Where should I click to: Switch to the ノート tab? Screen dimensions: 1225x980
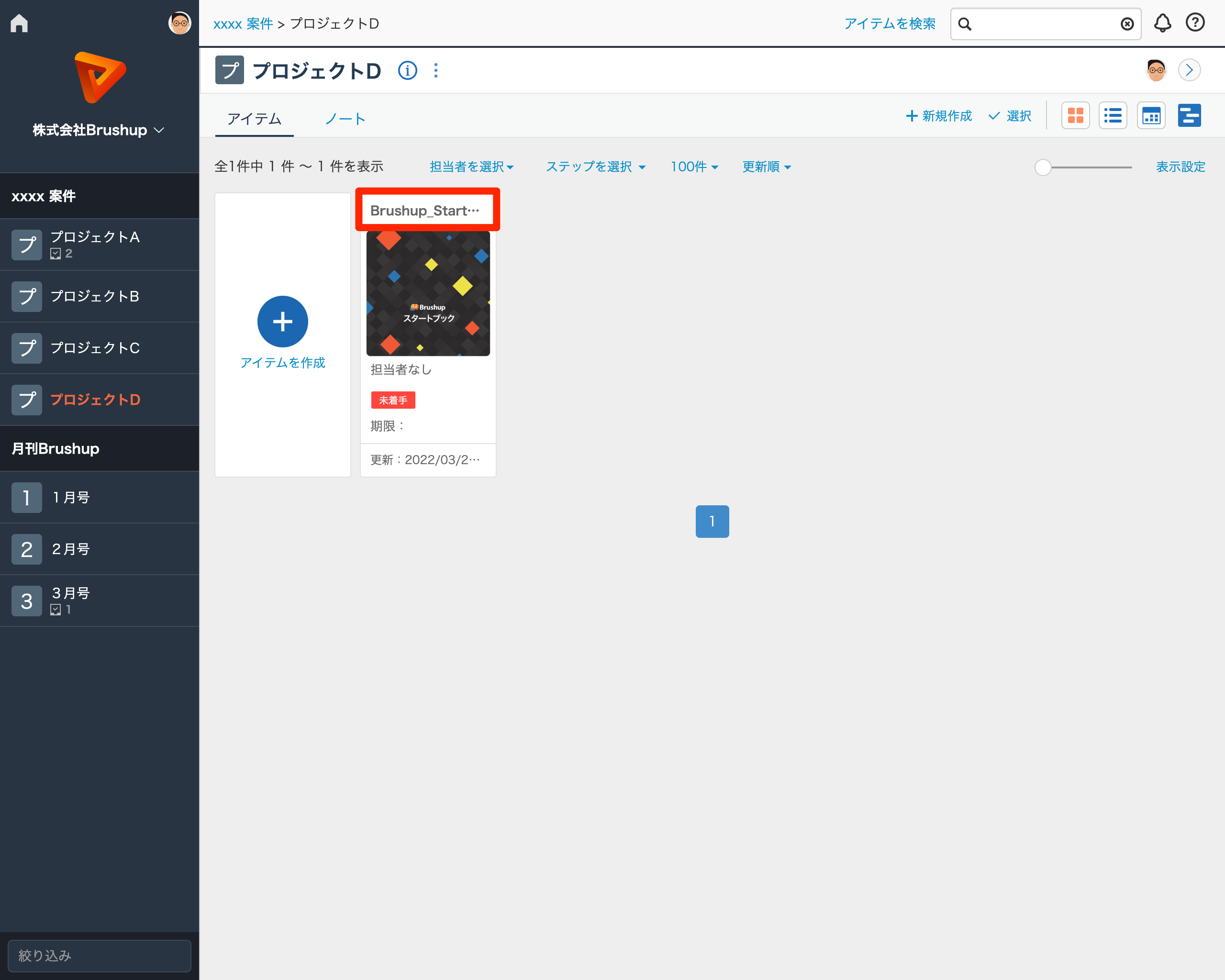[345, 119]
